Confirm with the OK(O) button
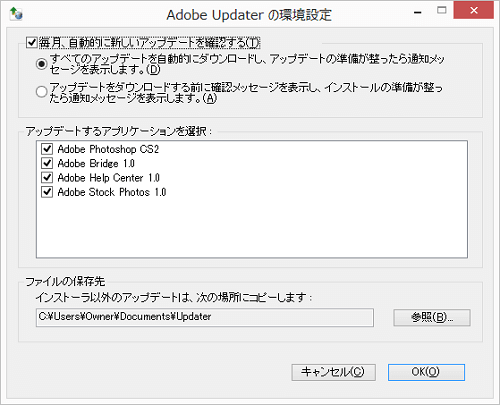The image size is (500, 405). coord(426,372)
